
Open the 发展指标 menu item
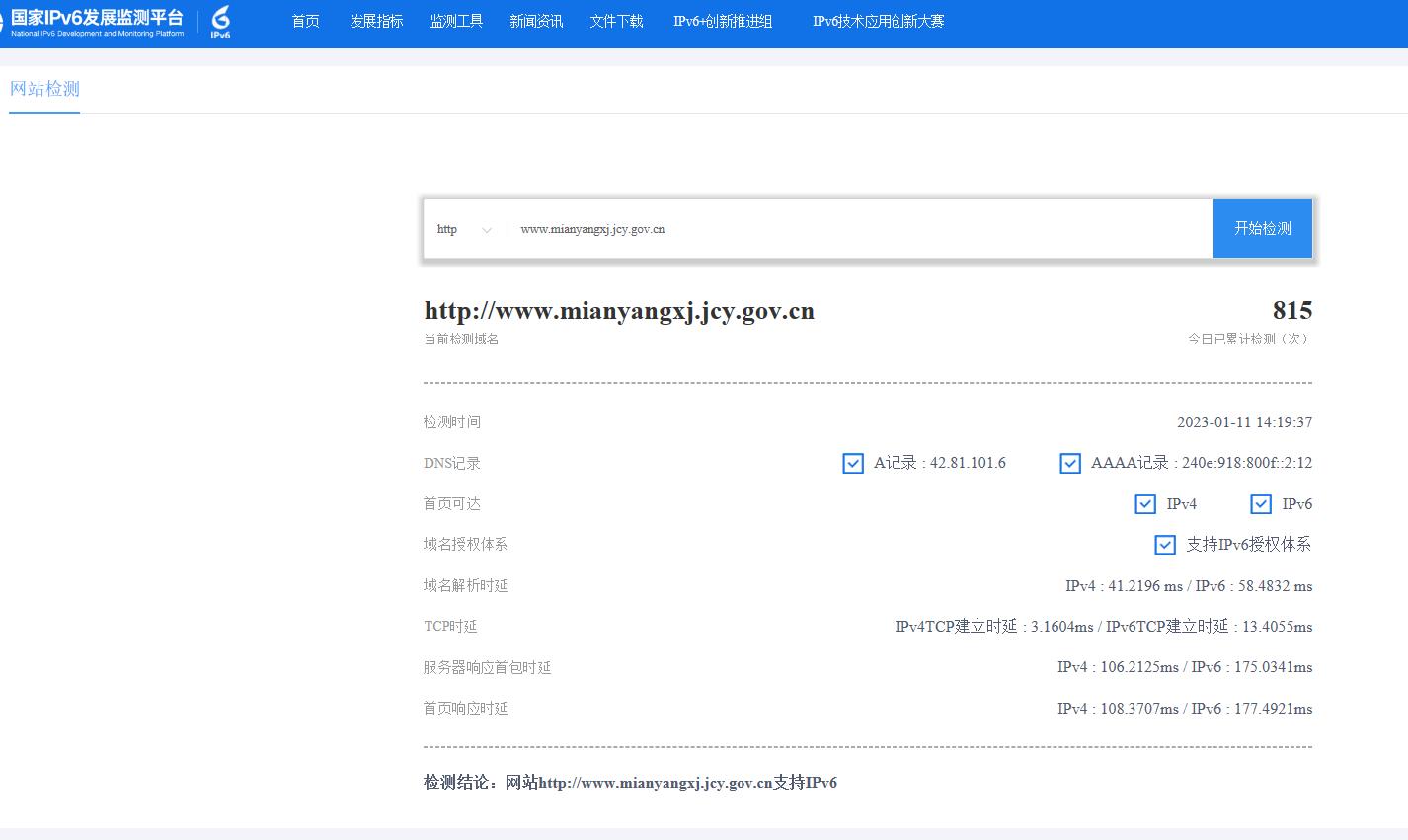(x=376, y=21)
